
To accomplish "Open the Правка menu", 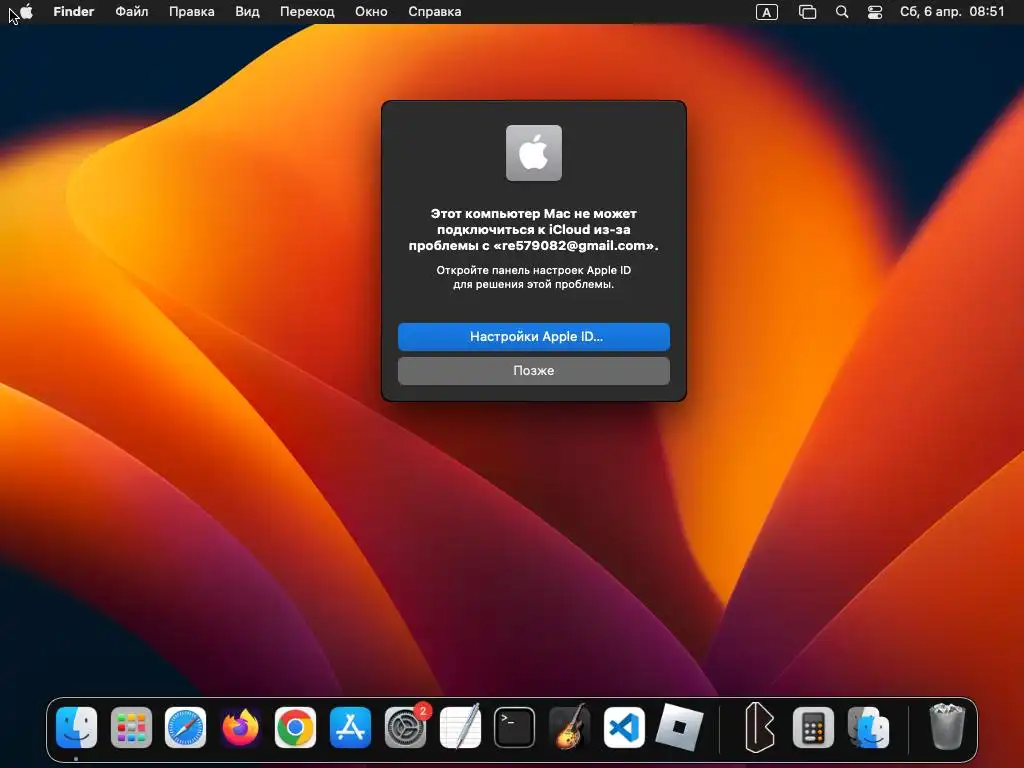I will (191, 12).
